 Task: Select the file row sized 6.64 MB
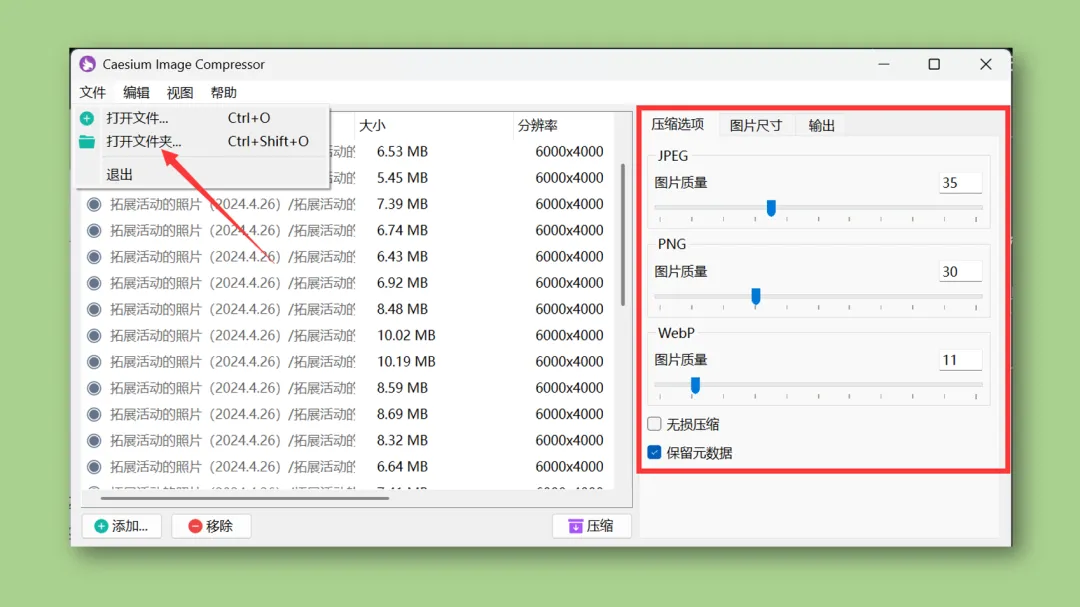348,466
